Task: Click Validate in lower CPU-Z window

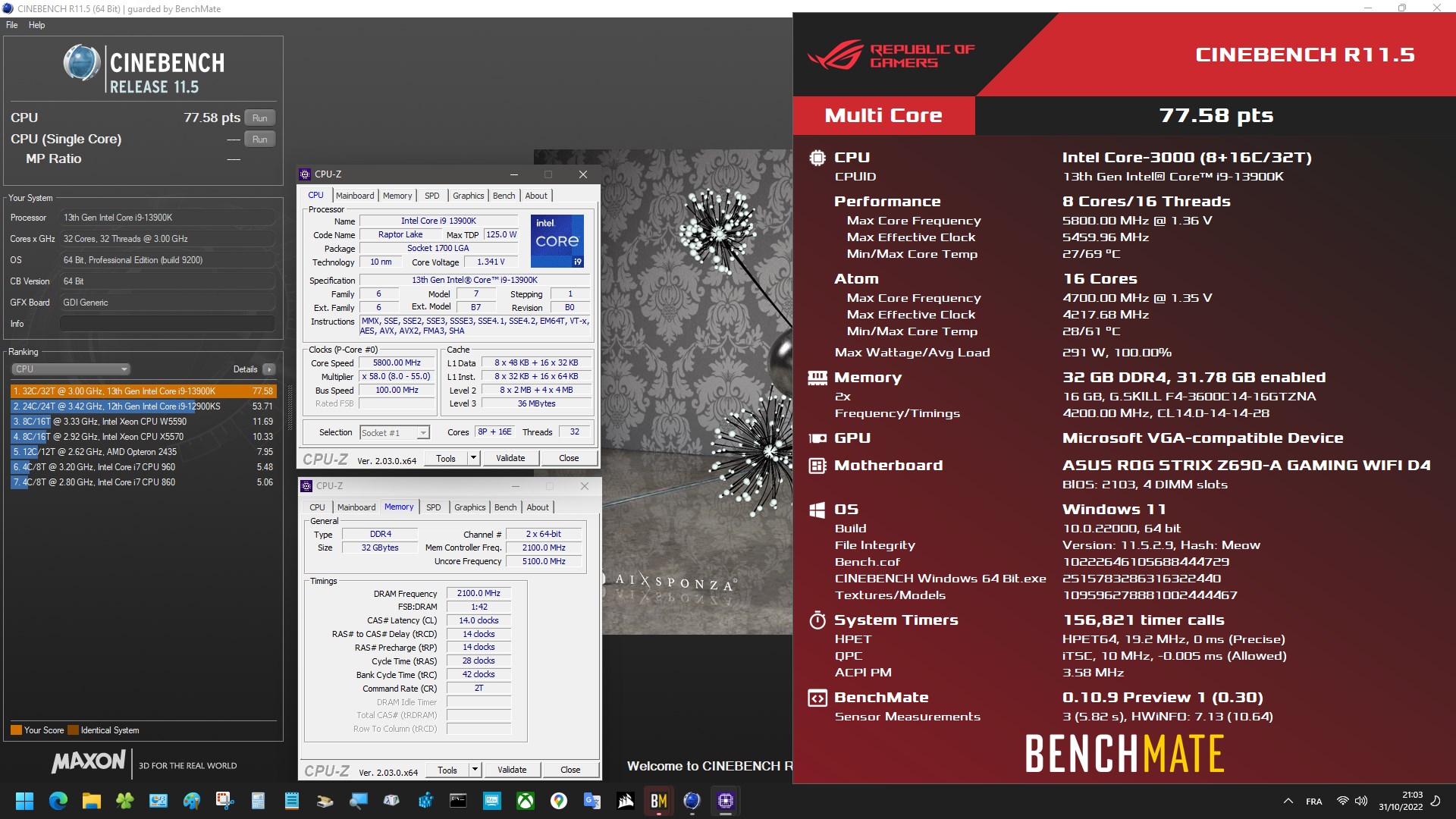Action: coord(512,770)
